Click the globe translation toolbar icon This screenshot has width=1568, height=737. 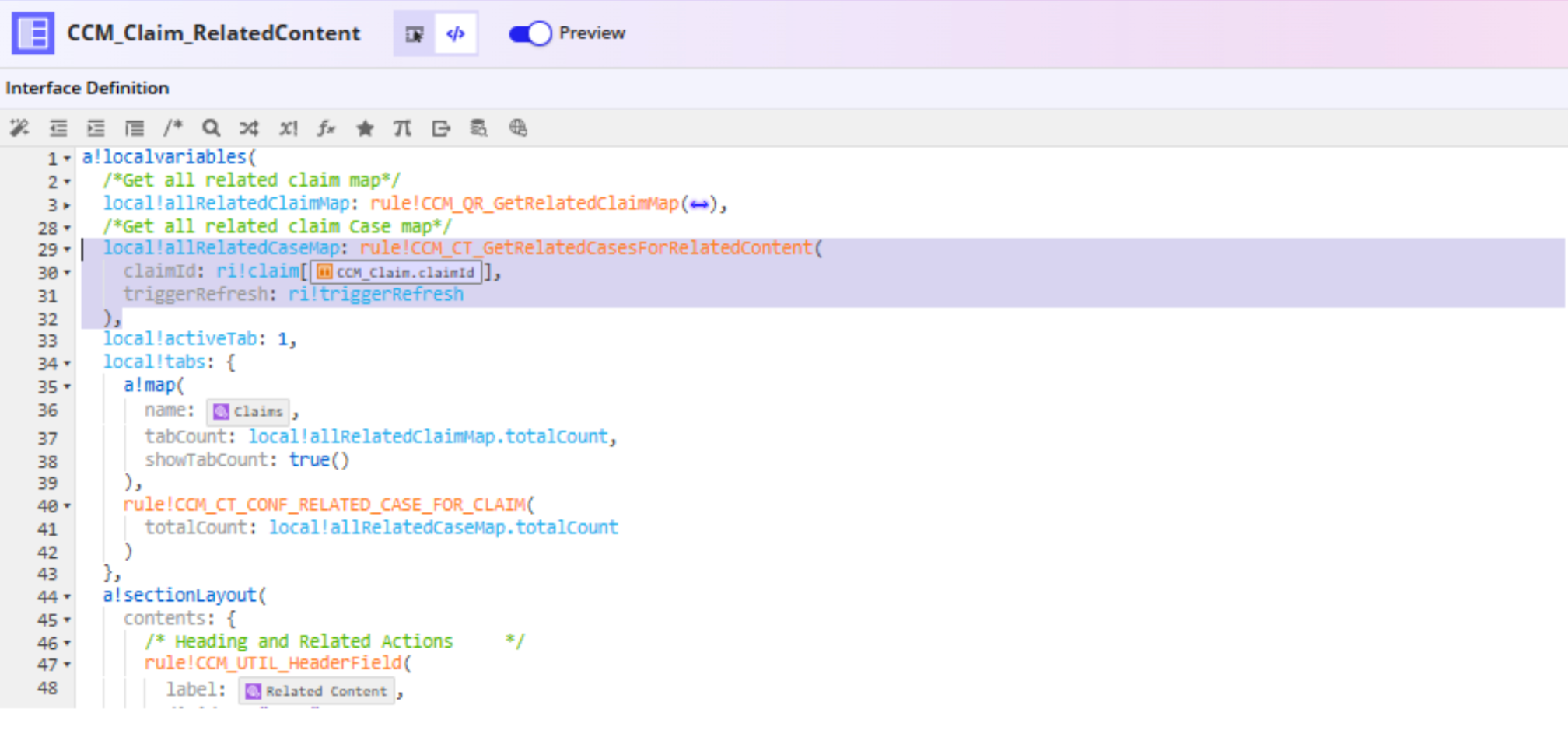pos(518,128)
